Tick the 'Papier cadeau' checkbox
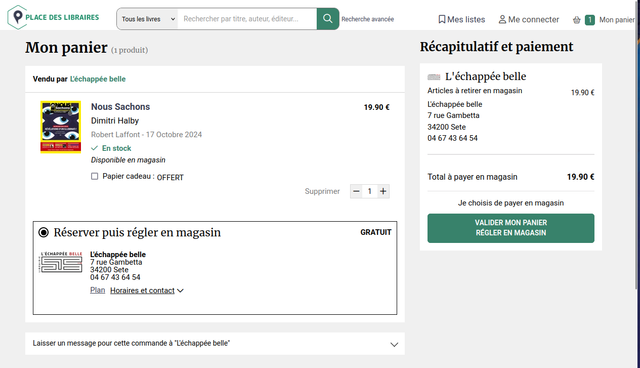This screenshot has height=368, width=640. [95, 176]
